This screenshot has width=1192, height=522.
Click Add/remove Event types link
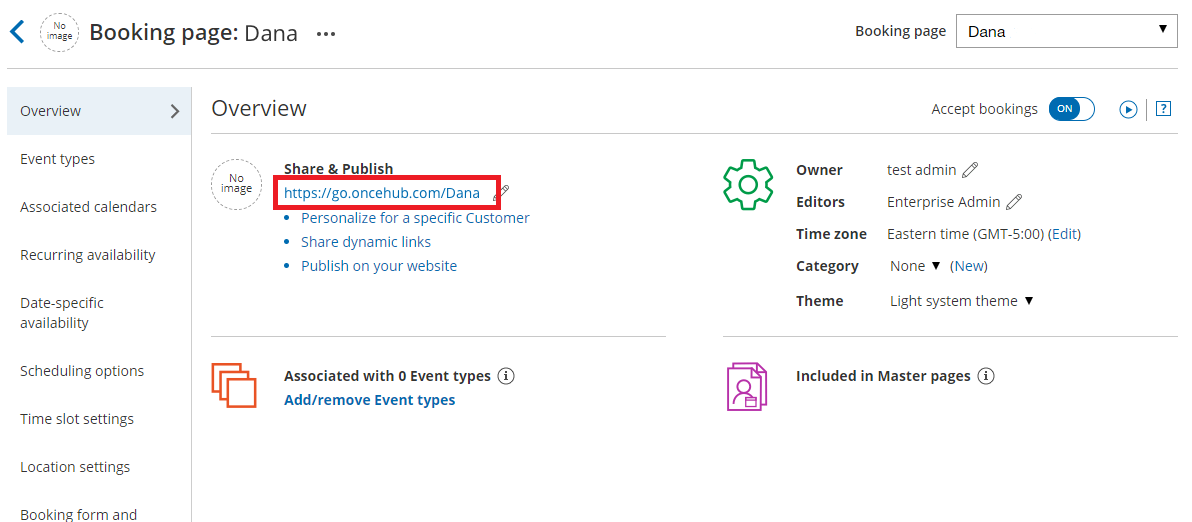(x=369, y=400)
